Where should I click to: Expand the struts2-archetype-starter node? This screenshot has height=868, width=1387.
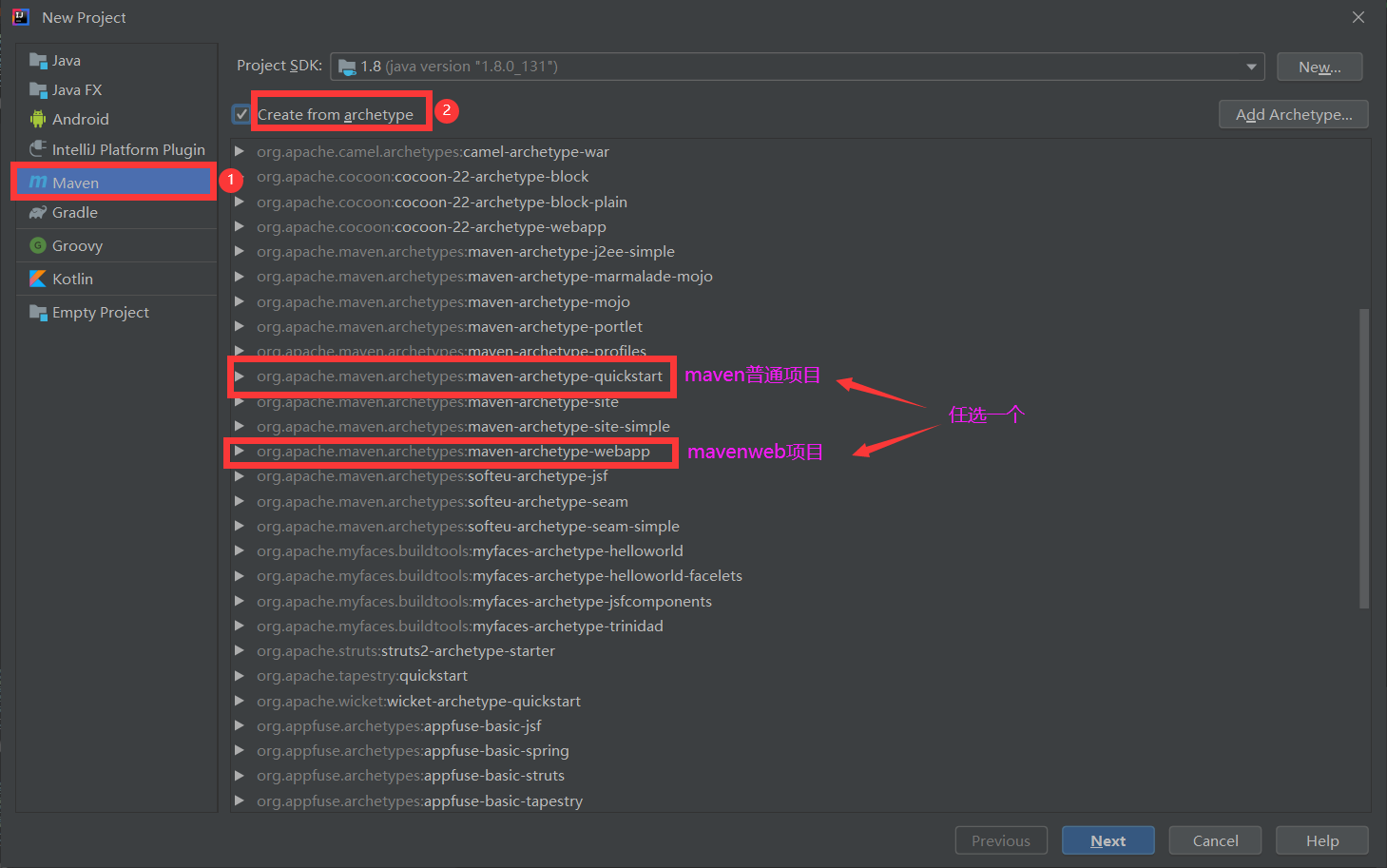(x=240, y=651)
